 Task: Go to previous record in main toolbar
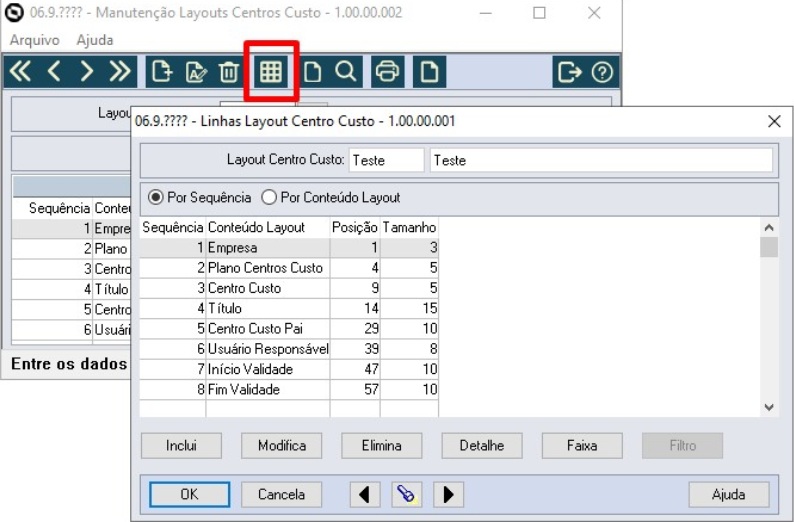coord(54,71)
